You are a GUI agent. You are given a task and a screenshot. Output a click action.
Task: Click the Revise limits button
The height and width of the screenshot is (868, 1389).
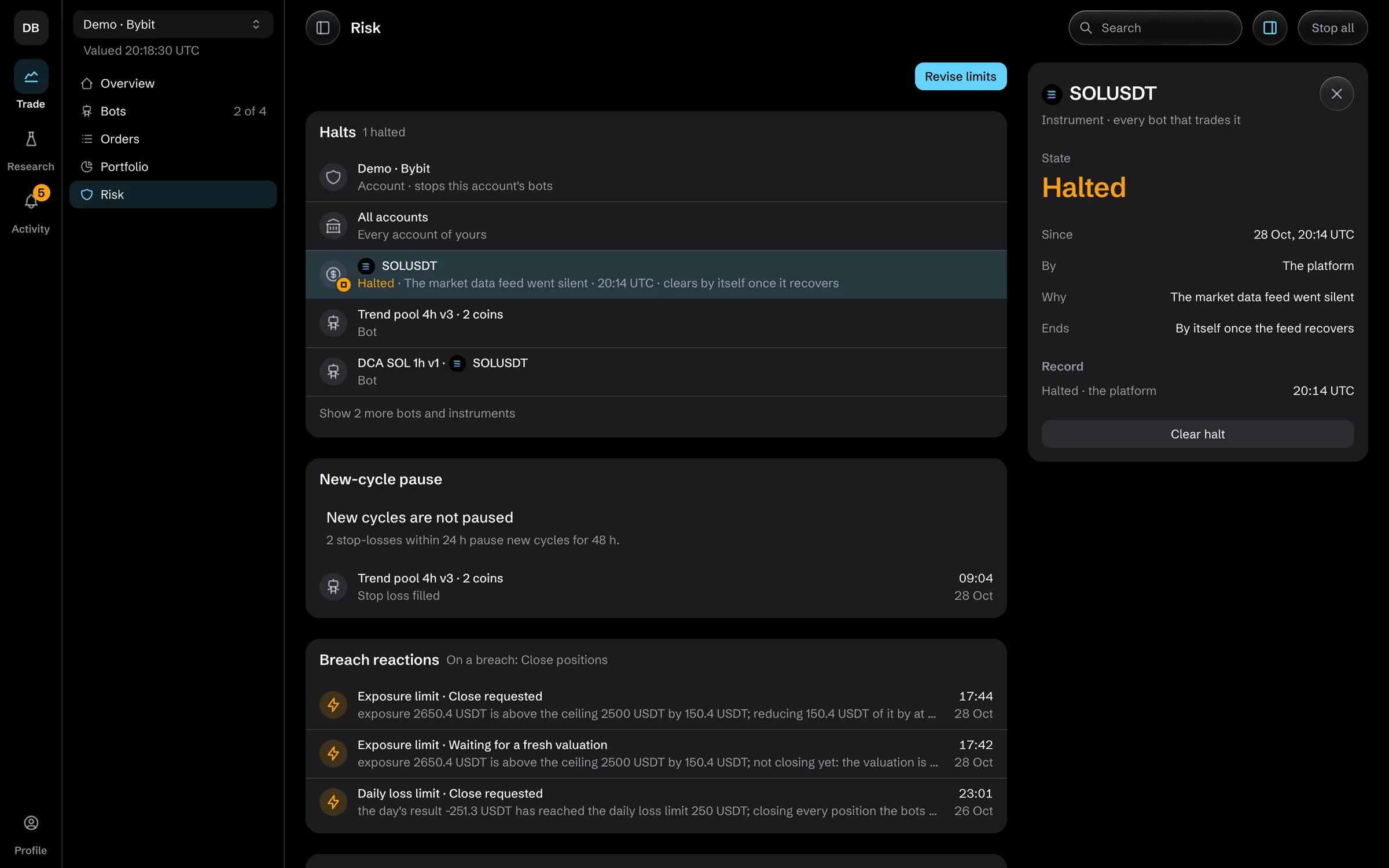tap(961, 76)
